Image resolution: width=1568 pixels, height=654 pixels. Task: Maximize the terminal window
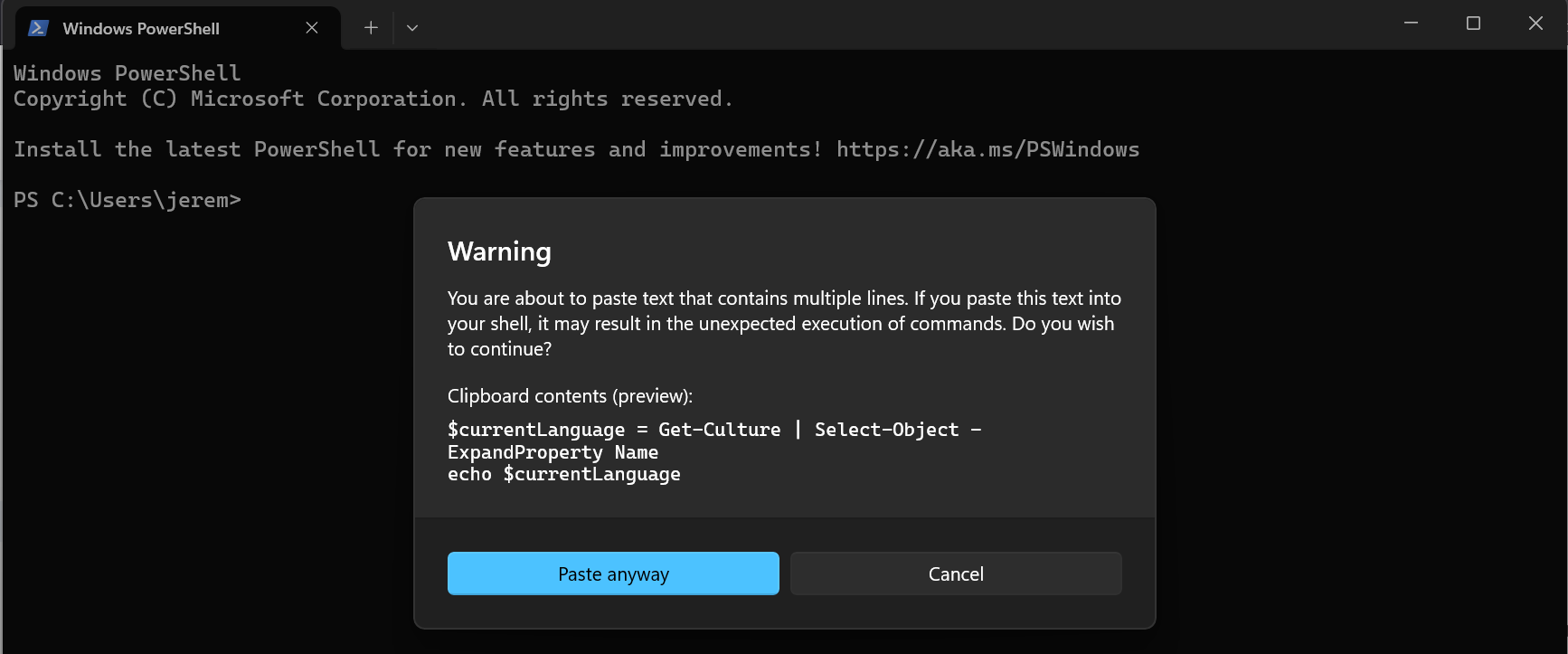coord(1473,24)
